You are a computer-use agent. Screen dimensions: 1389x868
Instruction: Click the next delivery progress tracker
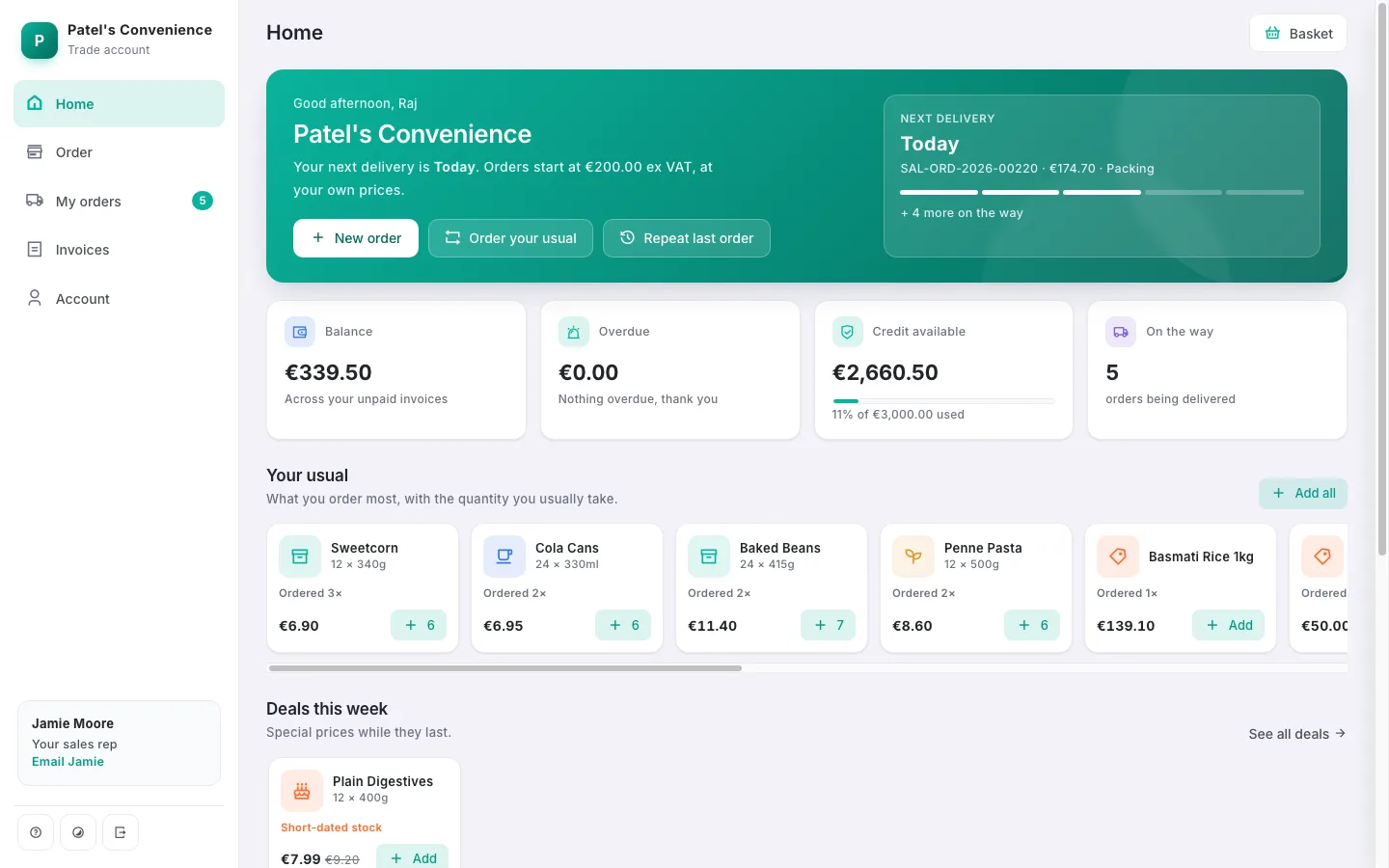tap(1102, 192)
